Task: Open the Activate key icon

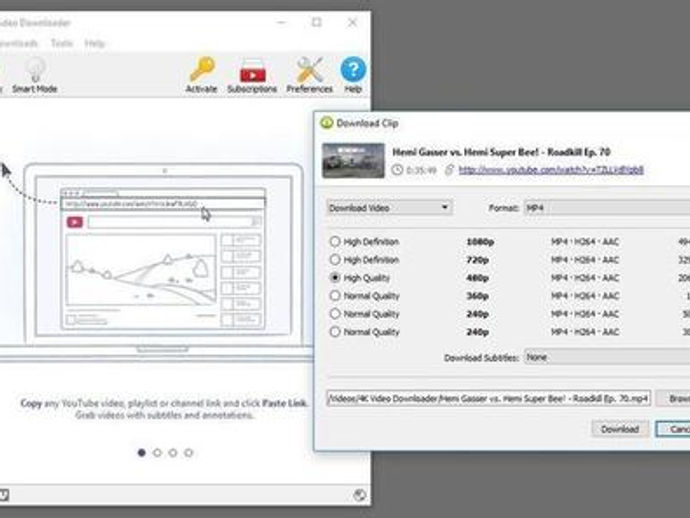Action: coord(202,70)
